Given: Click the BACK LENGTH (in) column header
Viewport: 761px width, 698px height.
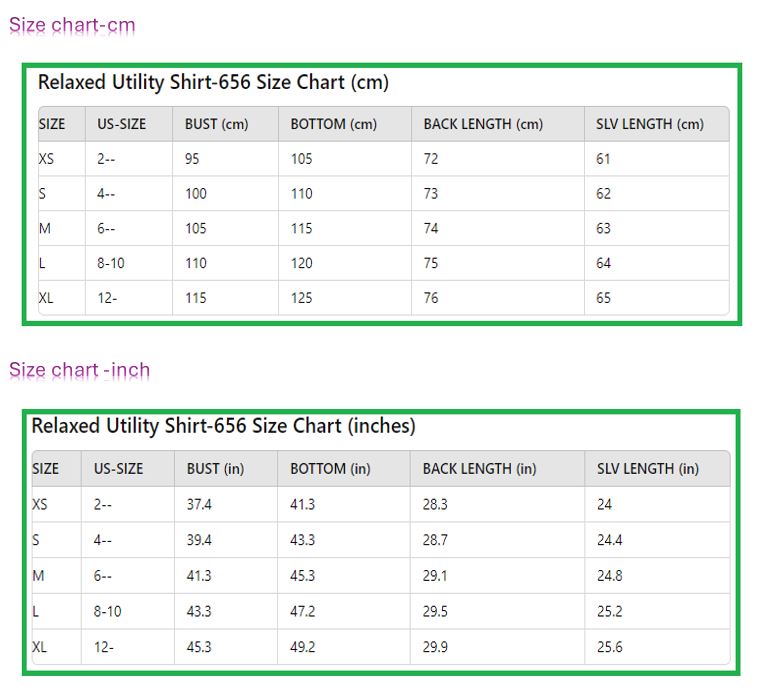Looking at the screenshot, I should coord(479,468).
